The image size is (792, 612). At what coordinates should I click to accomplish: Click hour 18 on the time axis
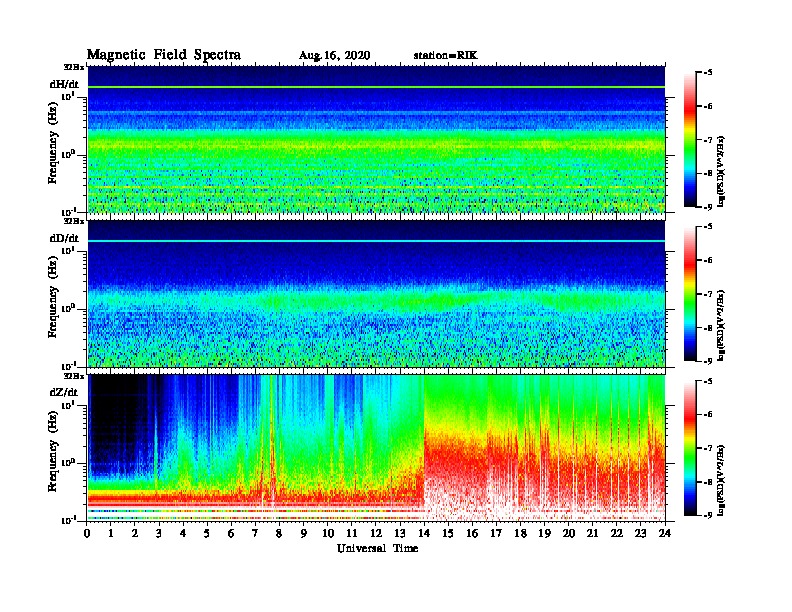pos(520,534)
